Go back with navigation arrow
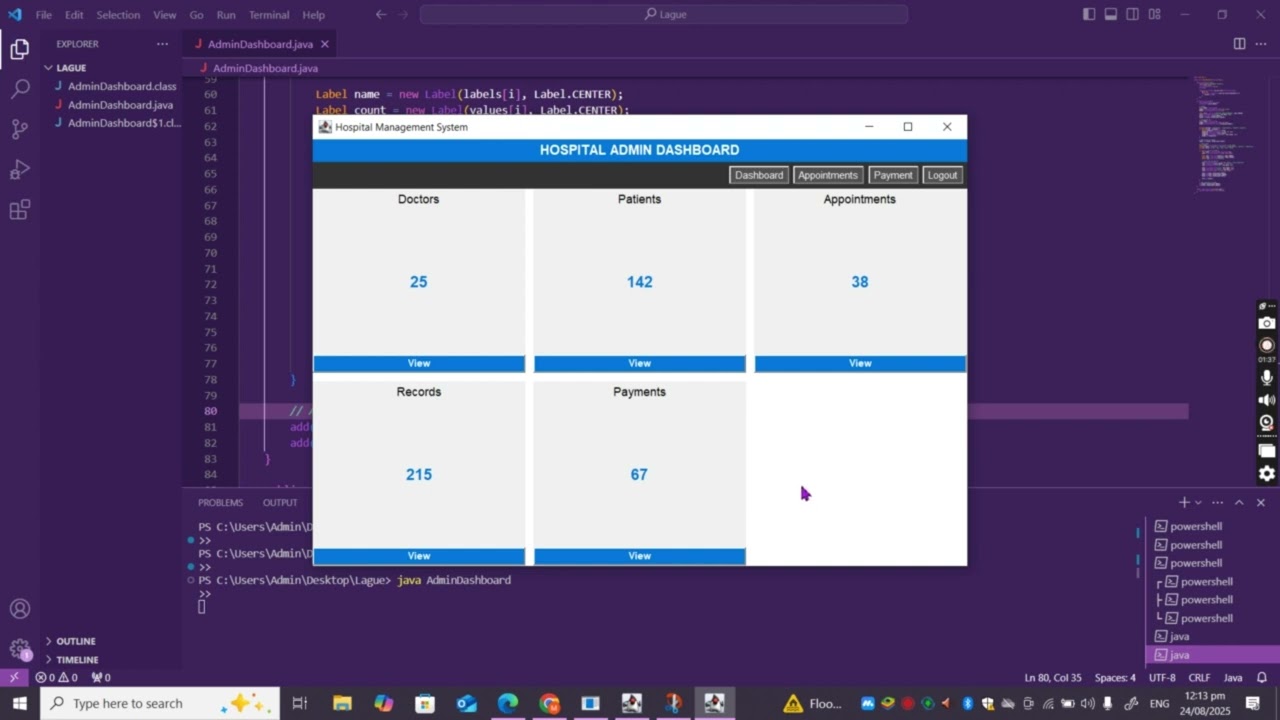The height and width of the screenshot is (720, 1280). pos(380,15)
